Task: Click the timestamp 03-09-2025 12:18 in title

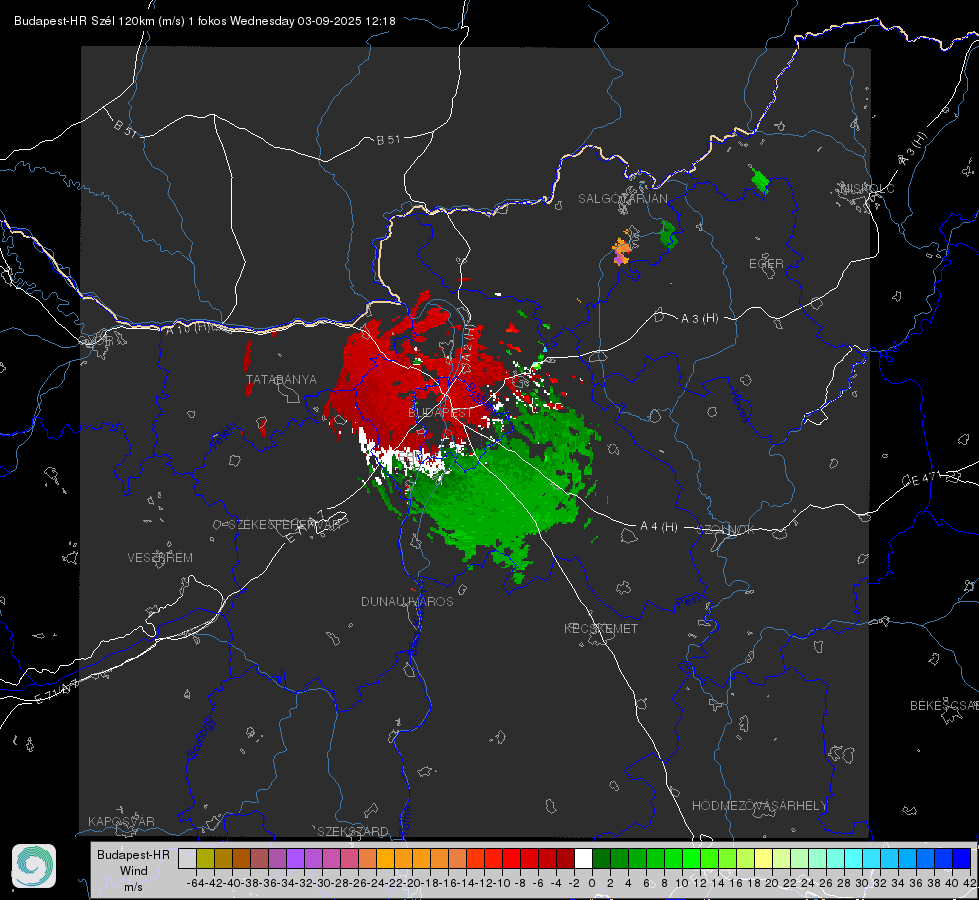Action: point(346,21)
